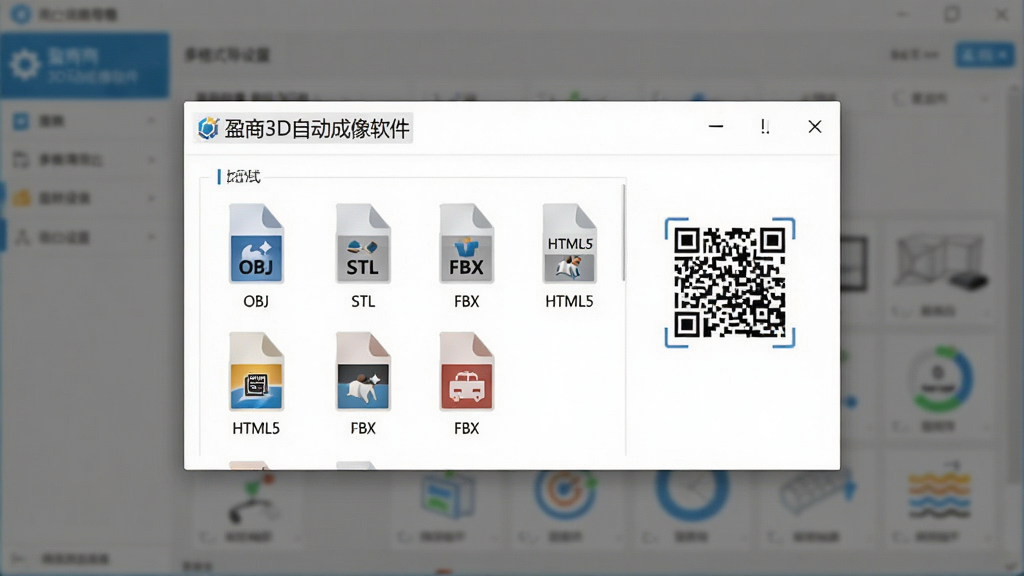Screen dimensions: 1024x576
Task: Click the blue button at main window top right
Action: click(984, 55)
